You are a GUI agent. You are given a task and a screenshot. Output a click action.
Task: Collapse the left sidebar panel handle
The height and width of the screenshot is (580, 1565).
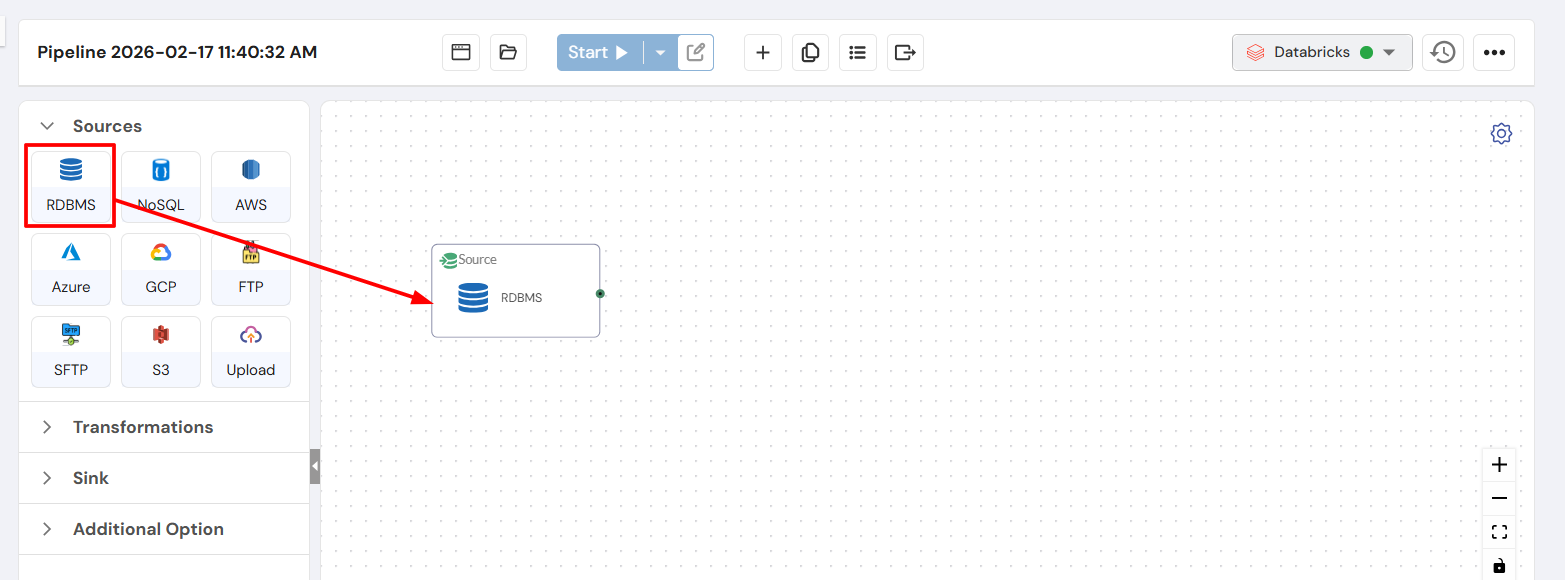[315, 467]
